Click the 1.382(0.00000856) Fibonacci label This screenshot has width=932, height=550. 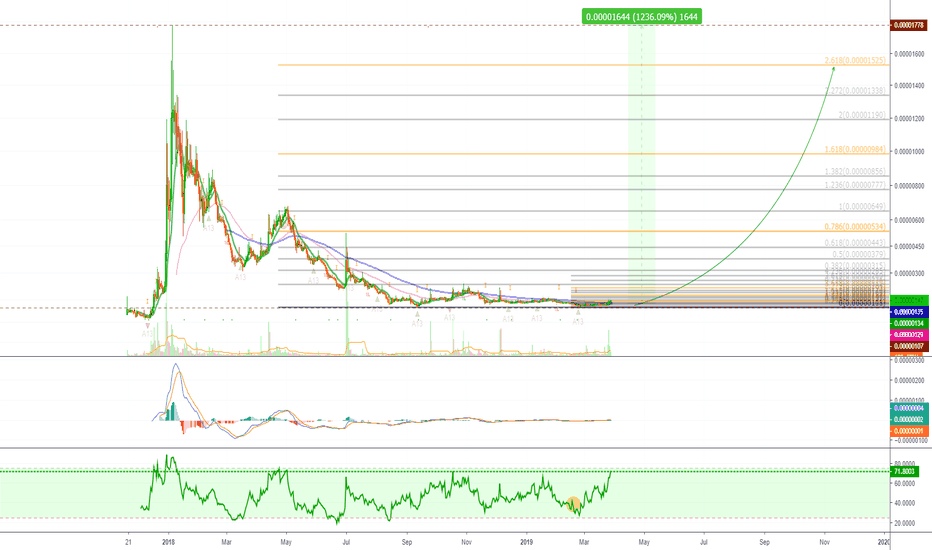coord(855,171)
